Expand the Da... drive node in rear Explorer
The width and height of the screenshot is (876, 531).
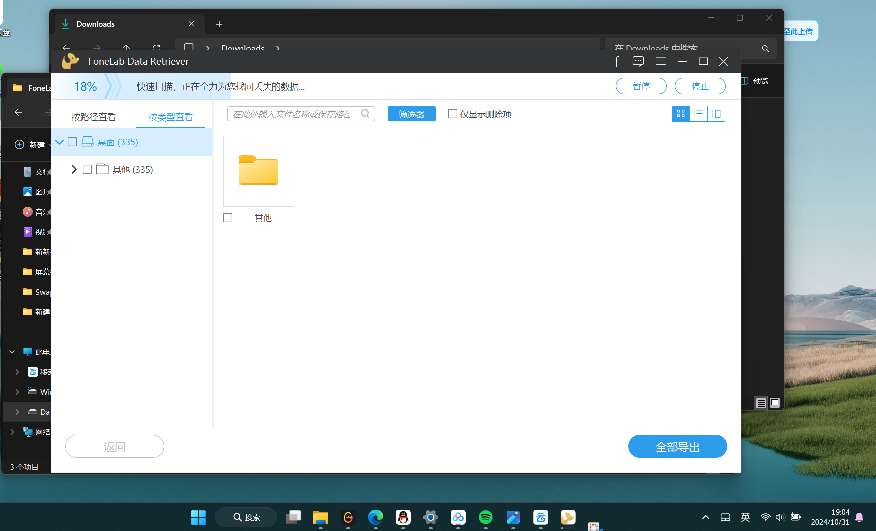pyautogui.click(x=17, y=412)
